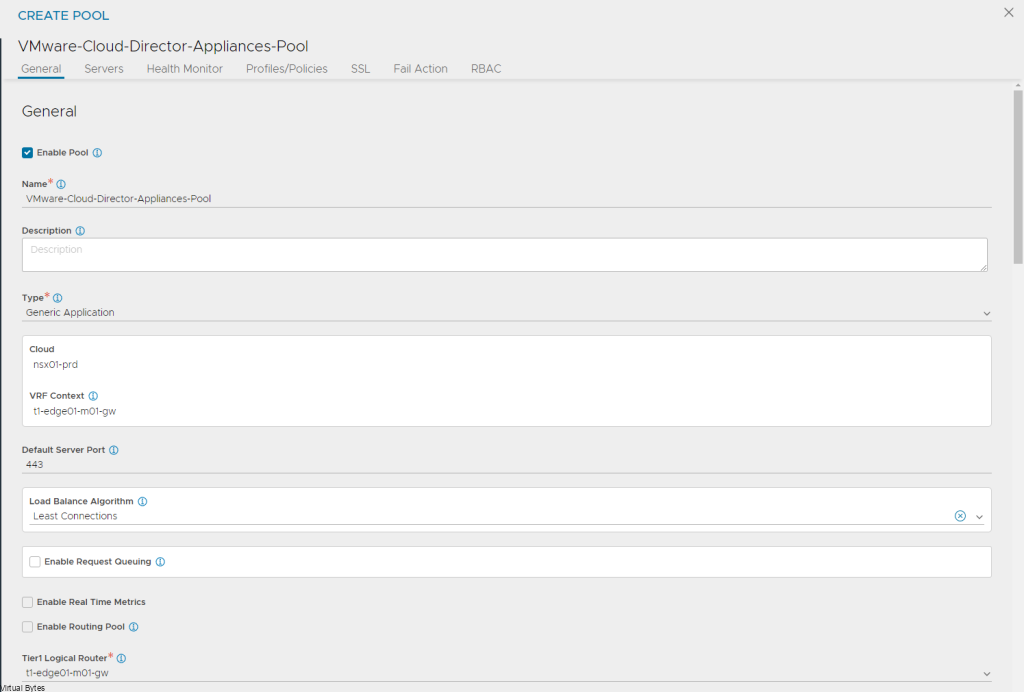The image size is (1024, 692).
Task: Click the nsx01-prd cloud value
Action: (56, 365)
